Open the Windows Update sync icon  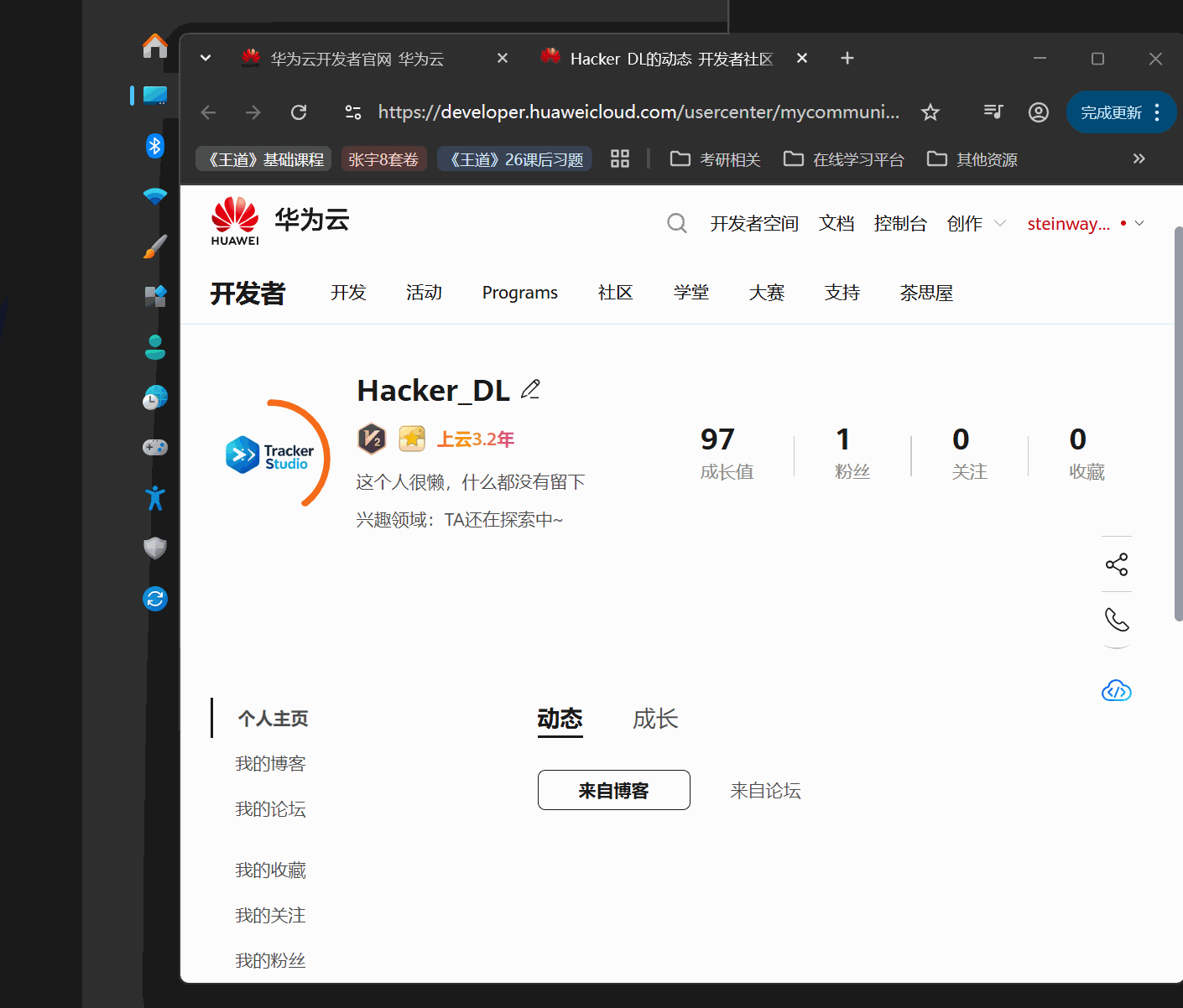[155, 599]
